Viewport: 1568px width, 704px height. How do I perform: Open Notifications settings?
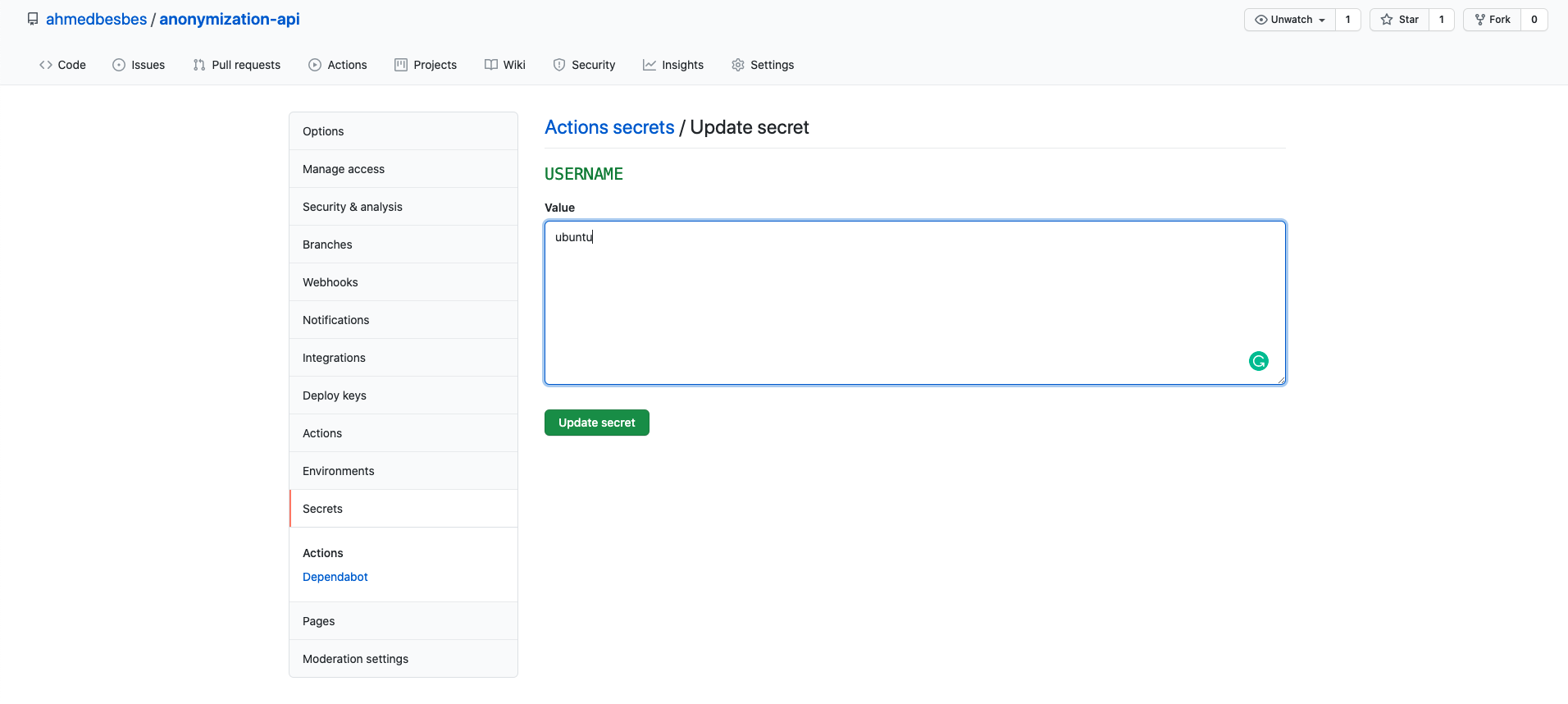[x=403, y=320]
